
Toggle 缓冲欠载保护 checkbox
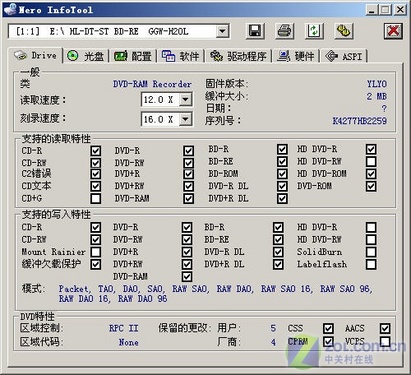pos(96,264)
